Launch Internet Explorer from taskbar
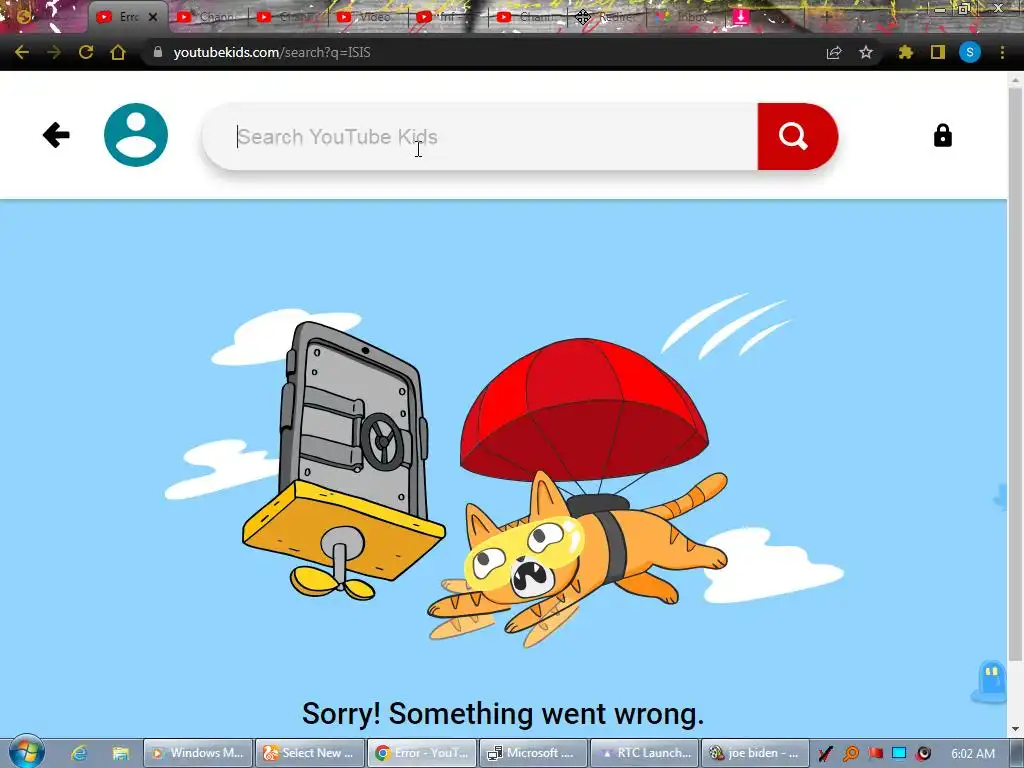The width and height of the screenshot is (1024, 768). (79, 753)
